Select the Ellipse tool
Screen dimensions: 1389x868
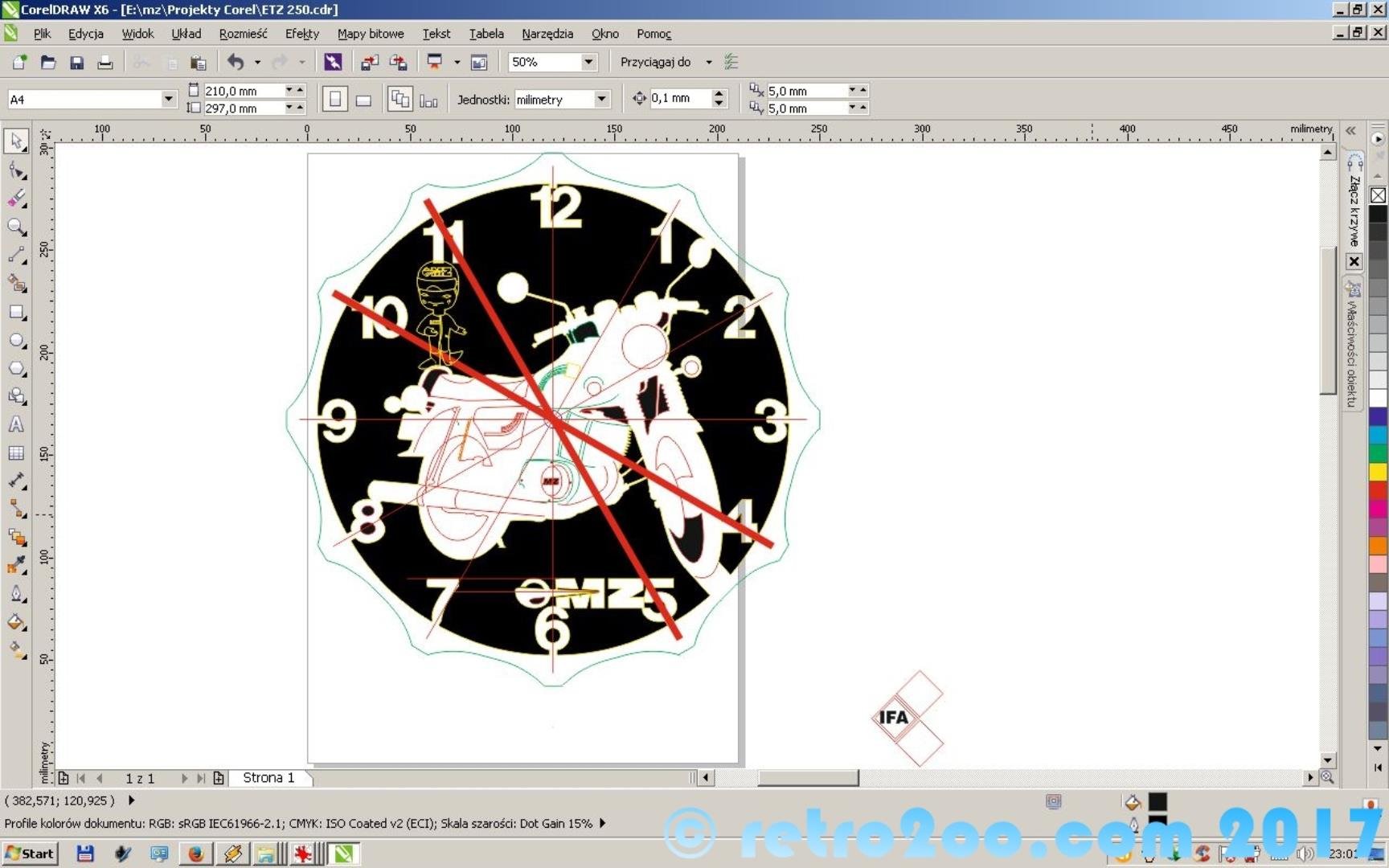point(16,340)
